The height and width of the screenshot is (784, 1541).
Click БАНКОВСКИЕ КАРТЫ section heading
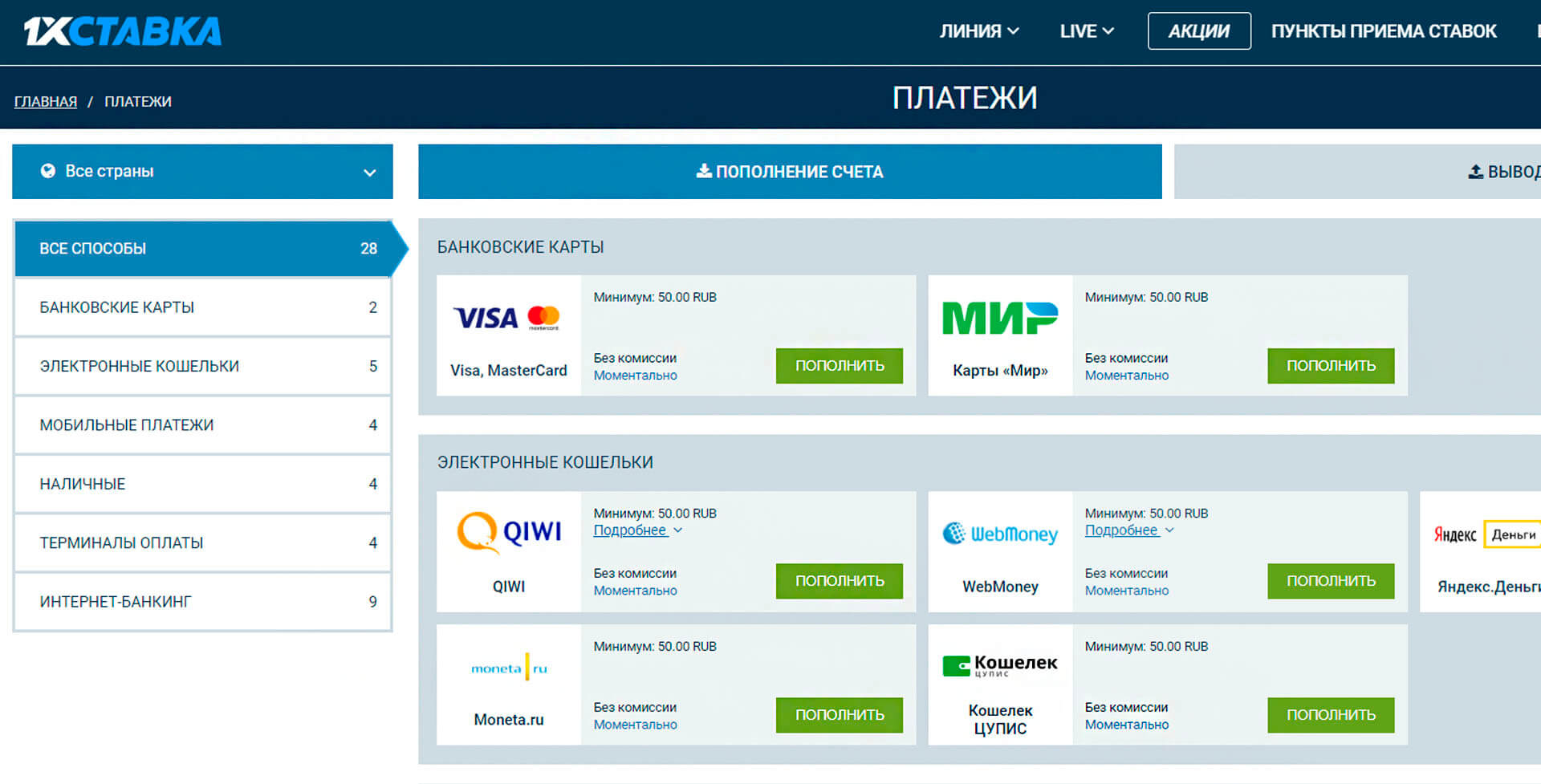click(x=521, y=247)
